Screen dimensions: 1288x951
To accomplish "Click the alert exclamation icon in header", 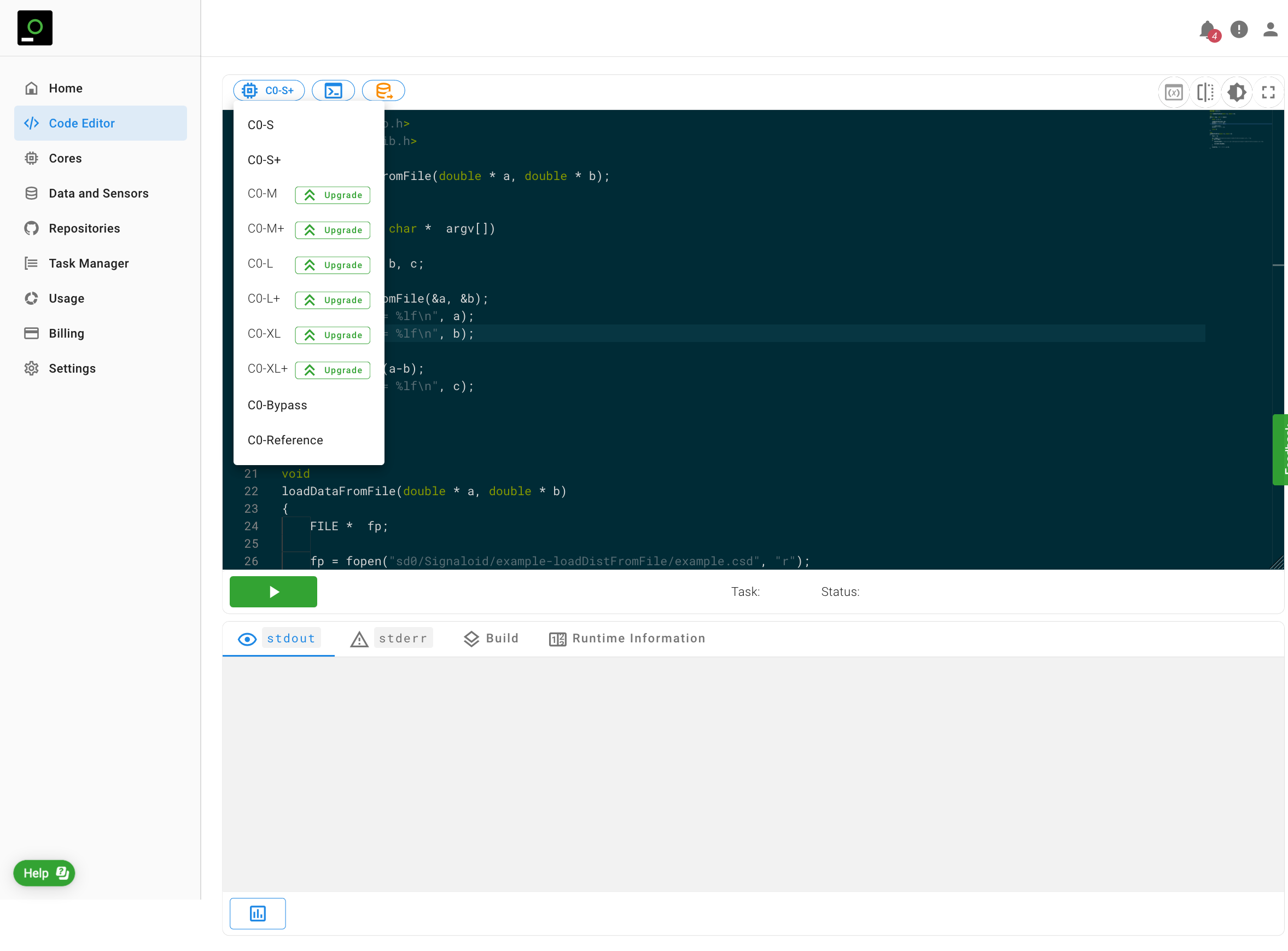I will pyautogui.click(x=1239, y=30).
